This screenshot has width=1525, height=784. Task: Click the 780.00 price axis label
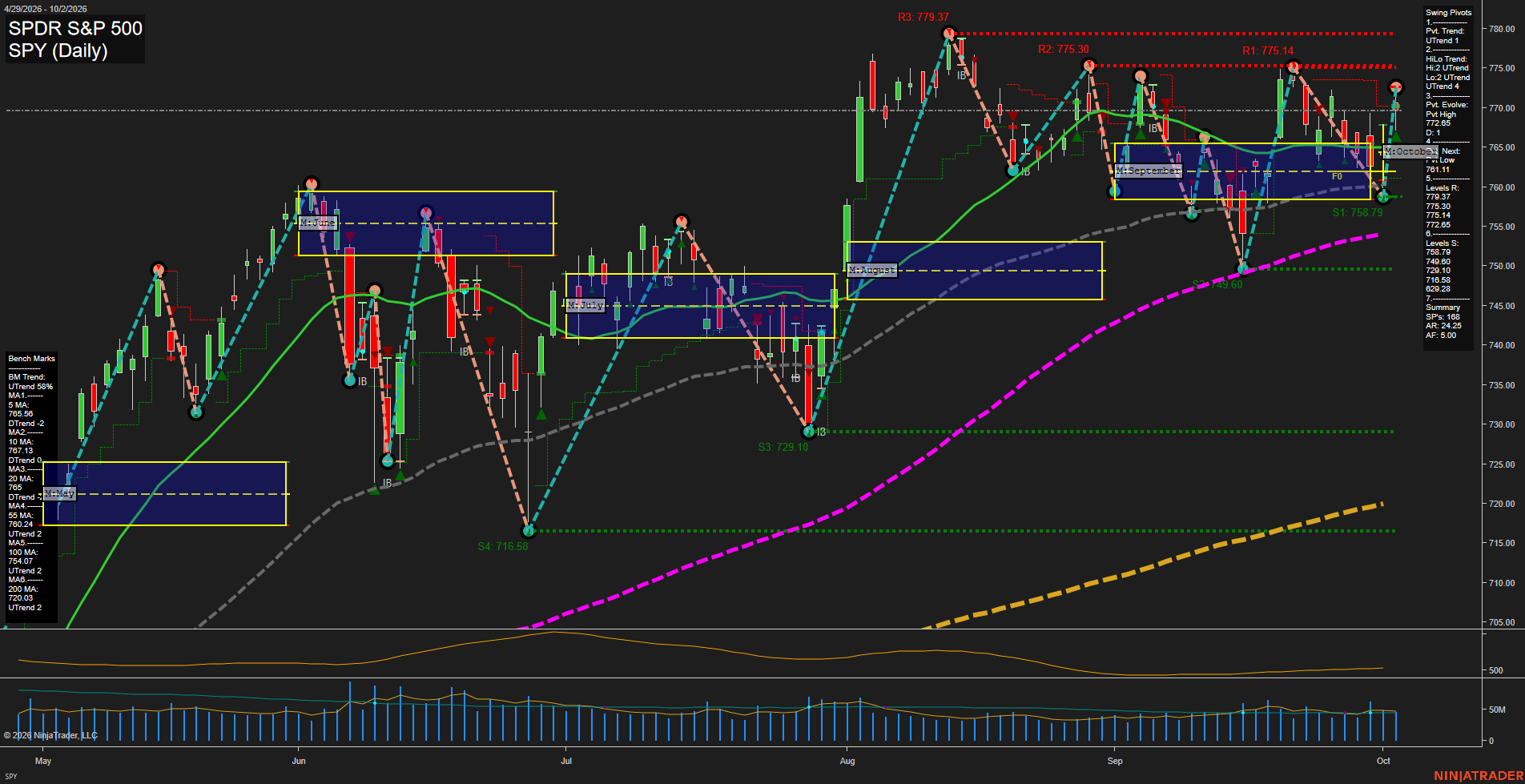pos(1502,29)
